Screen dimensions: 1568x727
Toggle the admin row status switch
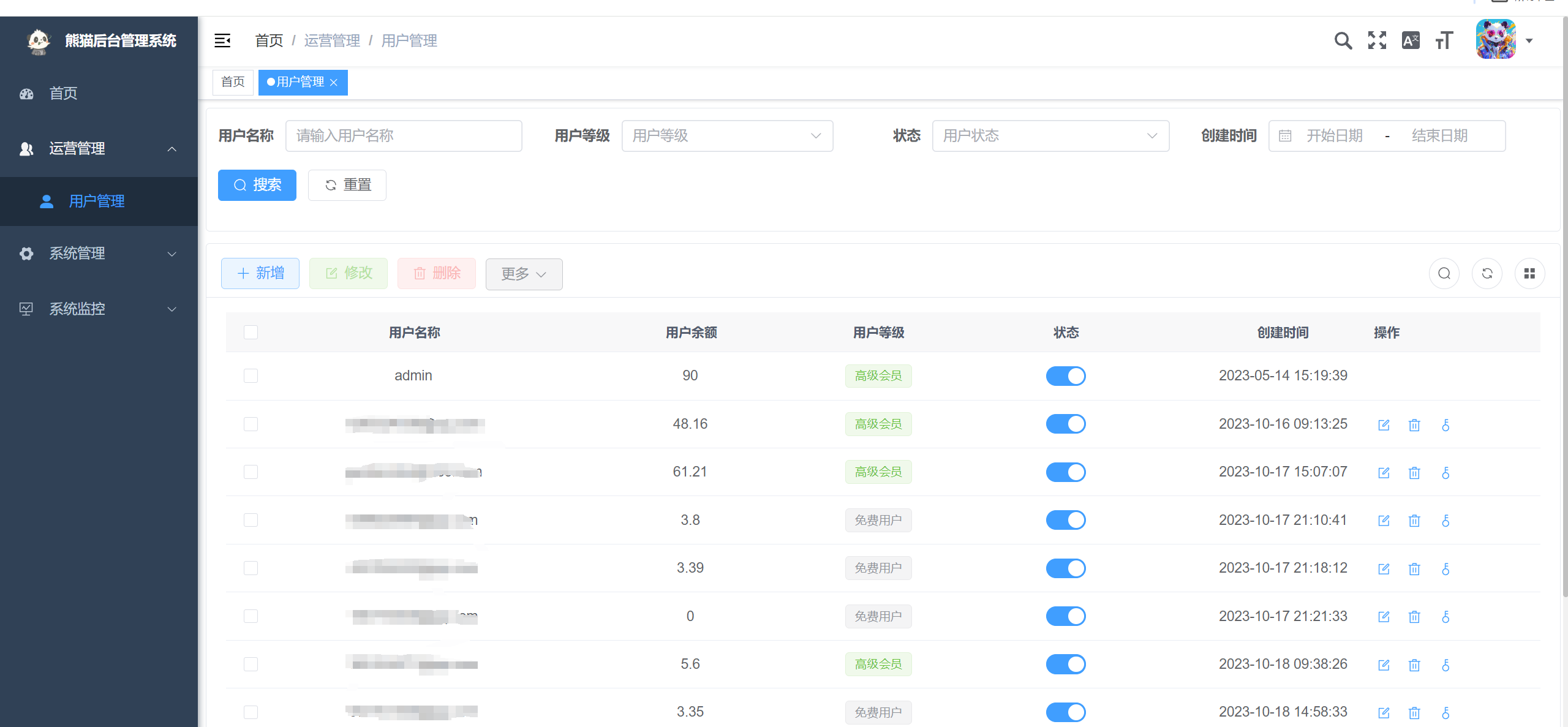coord(1065,375)
